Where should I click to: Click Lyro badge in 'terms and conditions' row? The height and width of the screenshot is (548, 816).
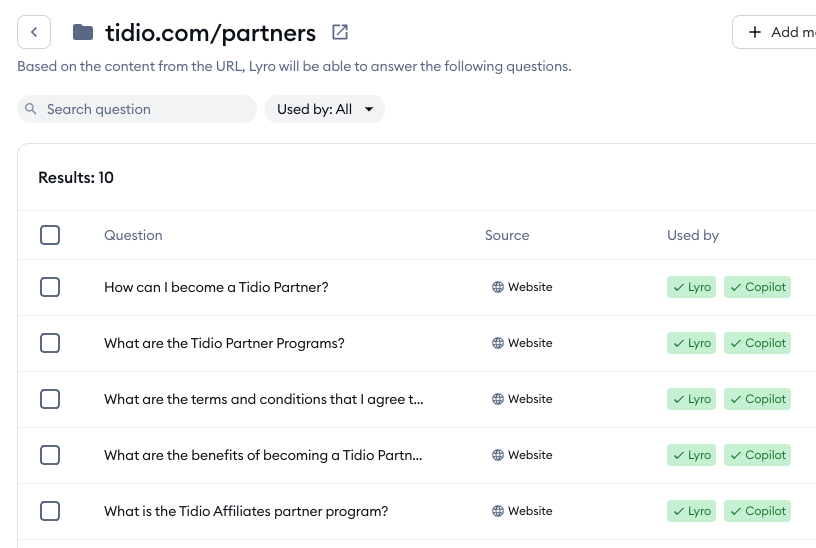(x=692, y=399)
